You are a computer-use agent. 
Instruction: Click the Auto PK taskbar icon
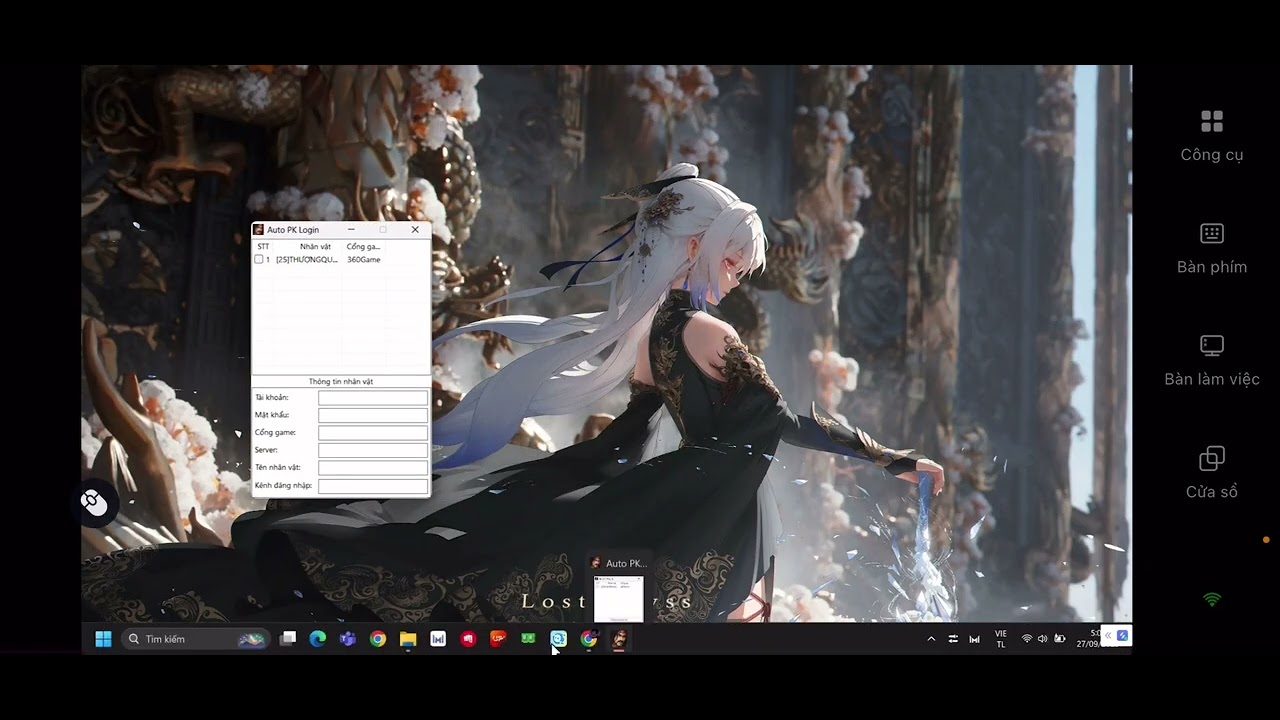[619, 639]
